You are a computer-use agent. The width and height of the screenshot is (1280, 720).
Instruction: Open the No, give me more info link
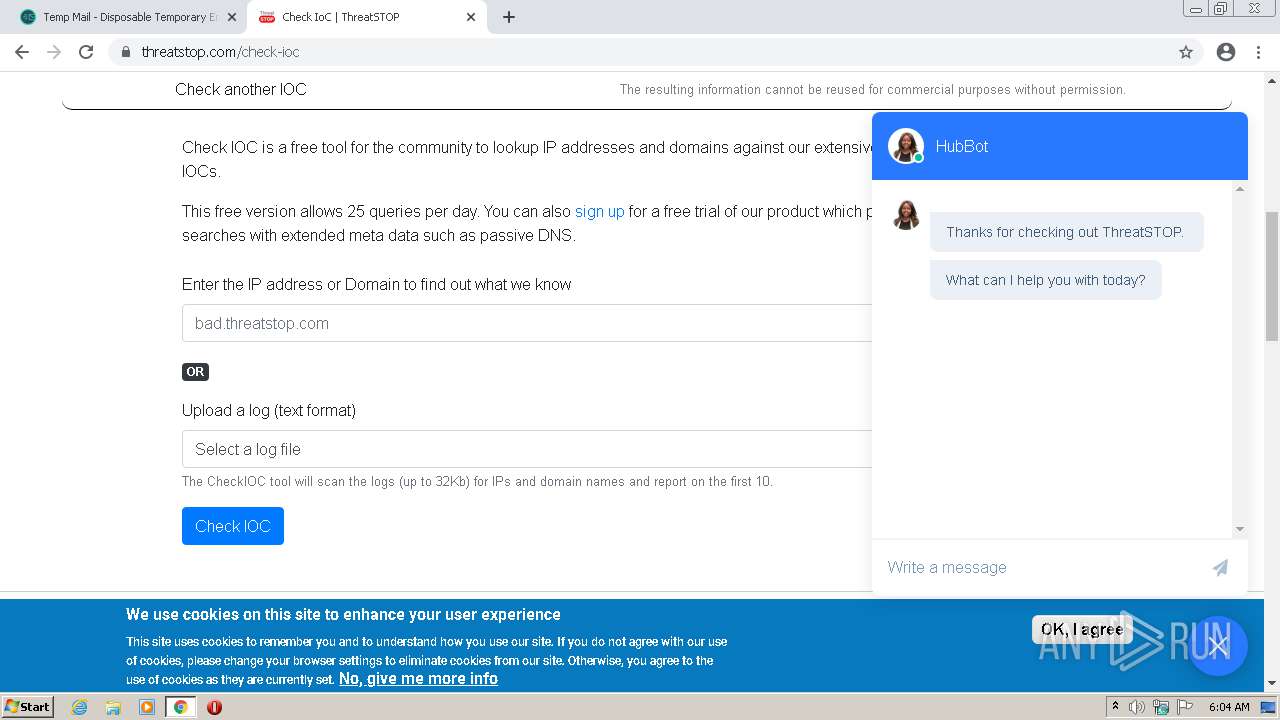coord(418,678)
